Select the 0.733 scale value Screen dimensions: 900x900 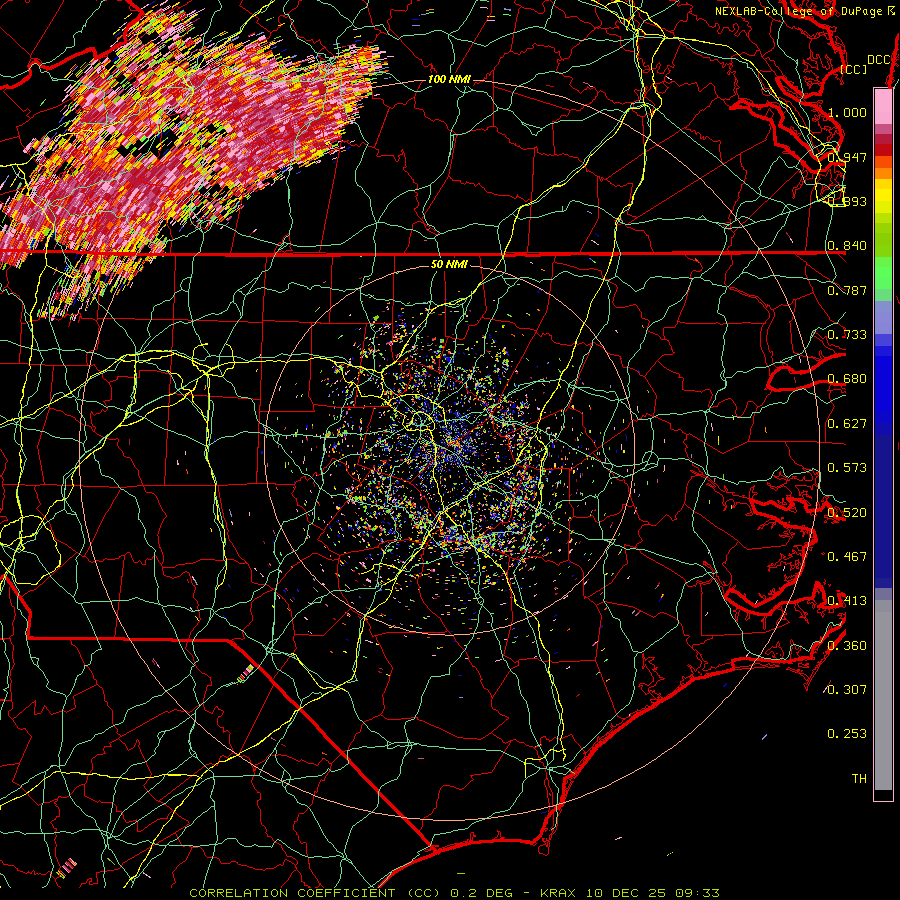(847, 335)
